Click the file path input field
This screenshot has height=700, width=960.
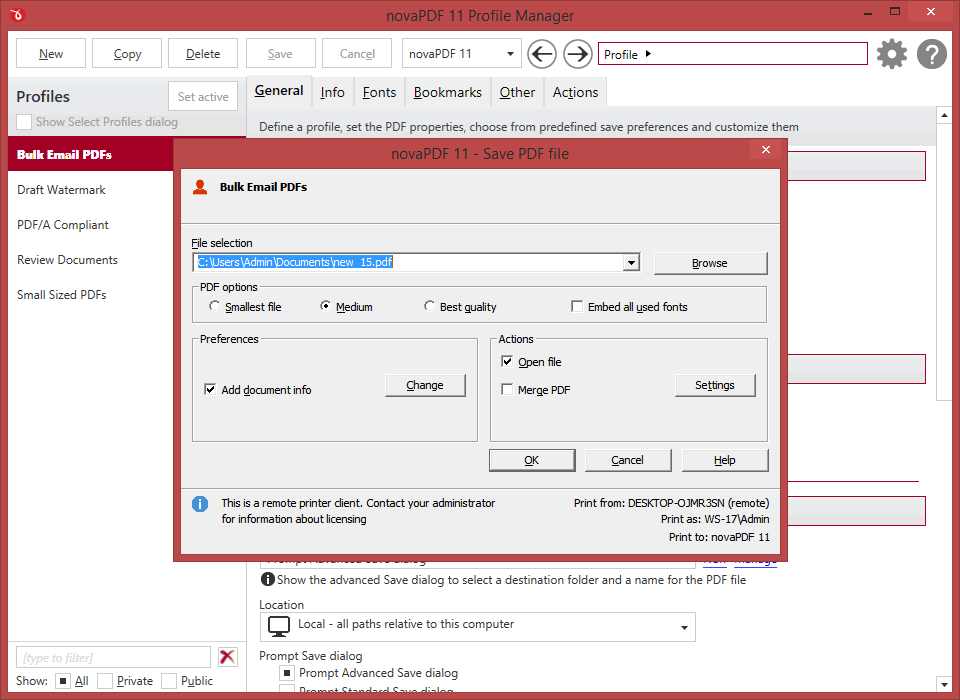point(408,262)
